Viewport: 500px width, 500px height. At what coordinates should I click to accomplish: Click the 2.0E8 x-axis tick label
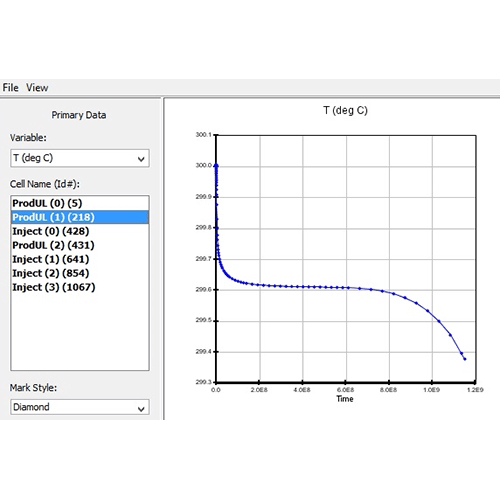click(x=259, y=390)
